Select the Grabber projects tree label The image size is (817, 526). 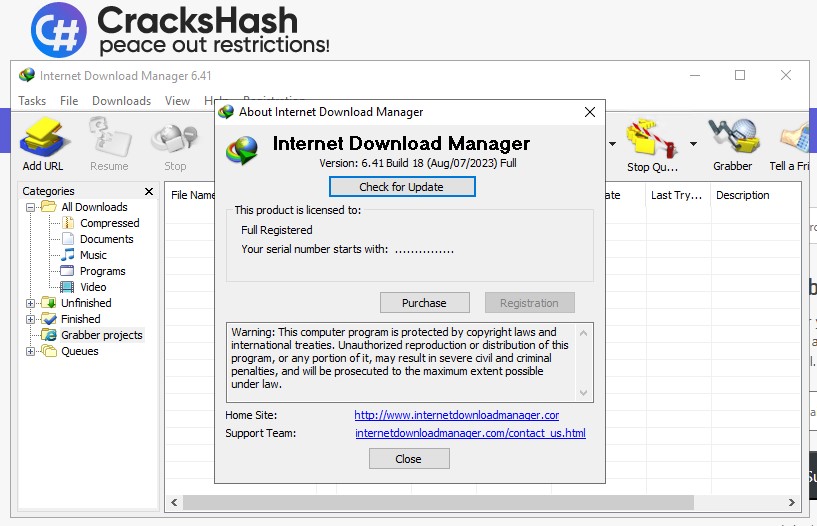(102, 335)
